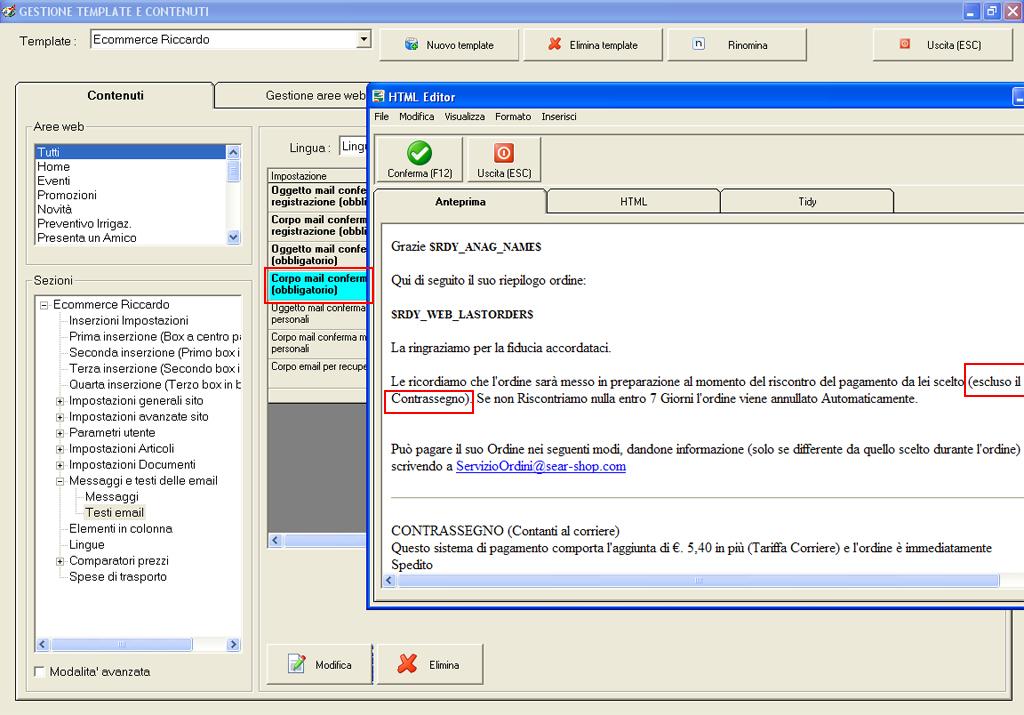Select Novità in Aree web list

130,210
